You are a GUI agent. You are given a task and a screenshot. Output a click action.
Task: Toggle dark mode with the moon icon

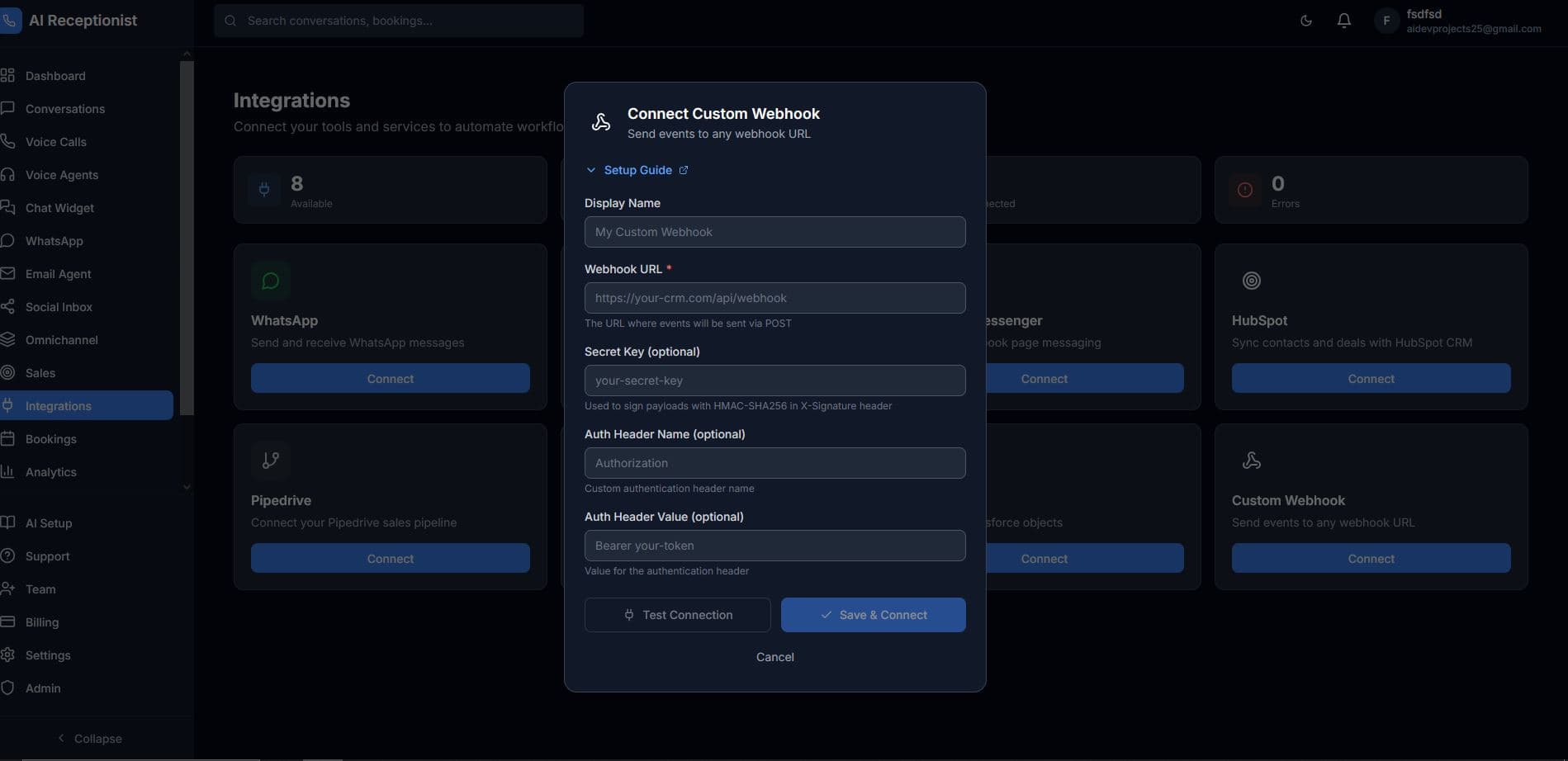click(1306, 21)
